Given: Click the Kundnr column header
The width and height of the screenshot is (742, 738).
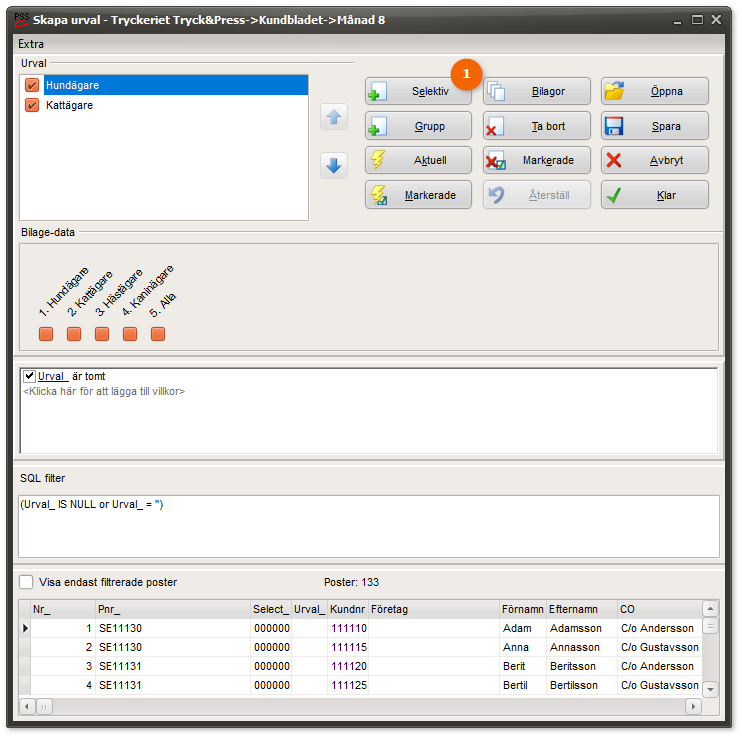Looking at the screenshot, I should [x=348, y=609].
